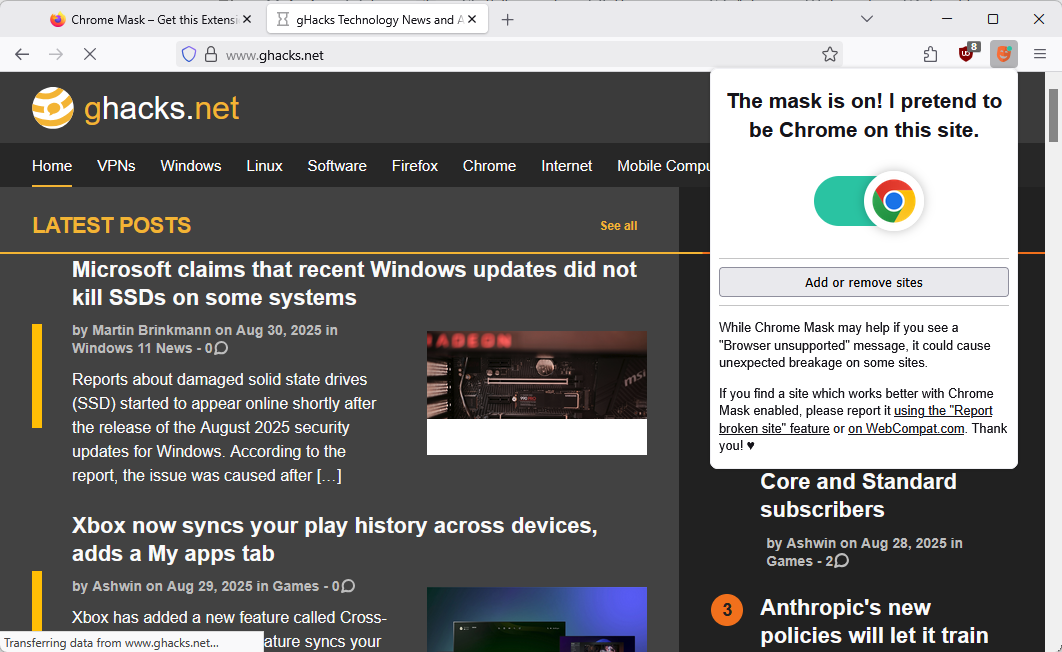Open the Linux menu item
The image size is (1062, 652).
coord(264,166)
